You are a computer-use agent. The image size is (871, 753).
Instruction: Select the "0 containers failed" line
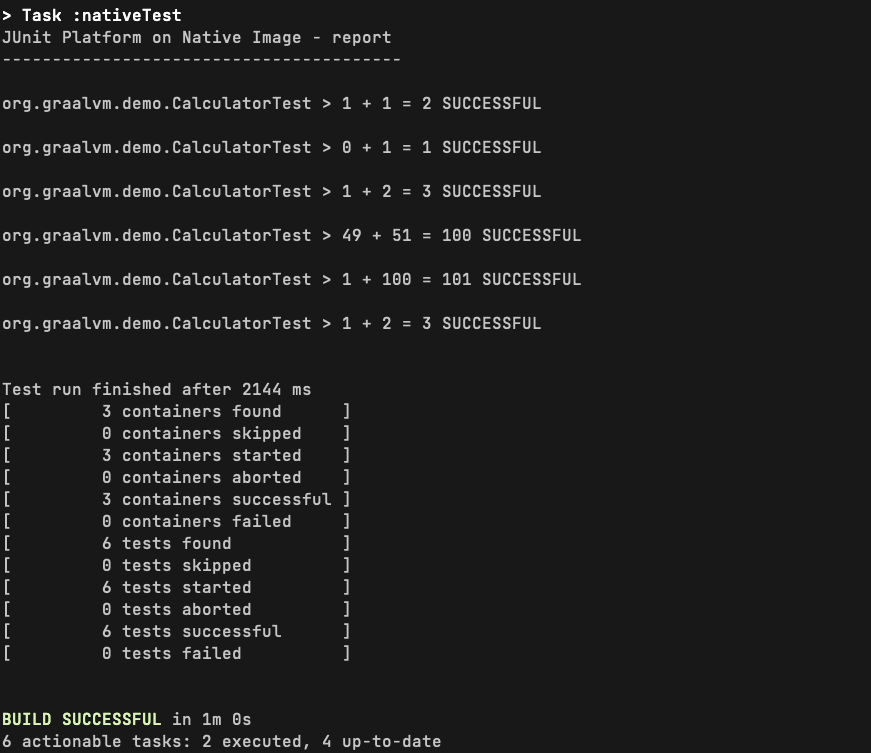pos(196,521)
